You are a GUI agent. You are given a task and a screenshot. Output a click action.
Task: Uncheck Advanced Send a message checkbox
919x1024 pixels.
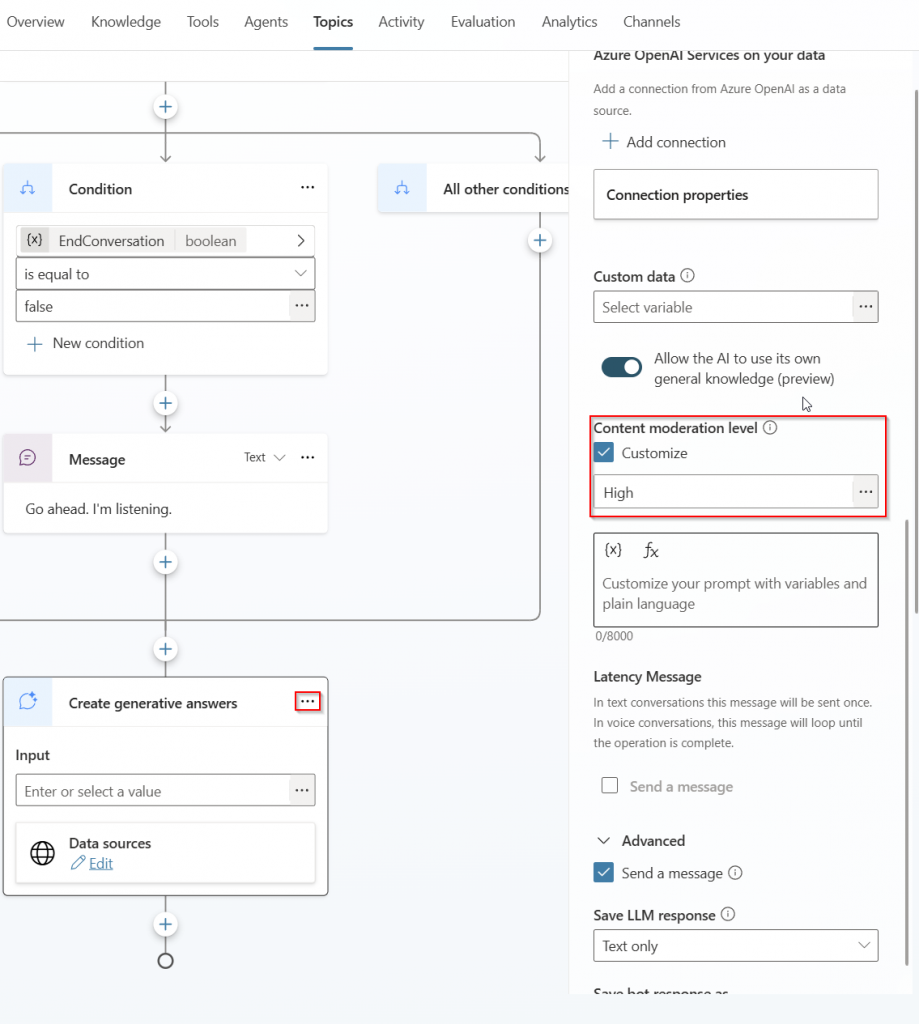pos(604,873)
